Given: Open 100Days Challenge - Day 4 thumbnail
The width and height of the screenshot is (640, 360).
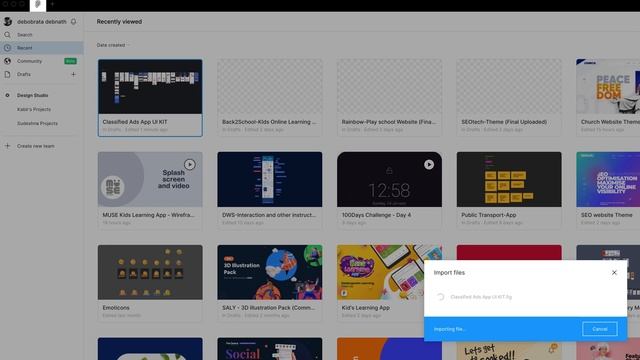Looking at the screenshot, I should (x=389, y=180).
